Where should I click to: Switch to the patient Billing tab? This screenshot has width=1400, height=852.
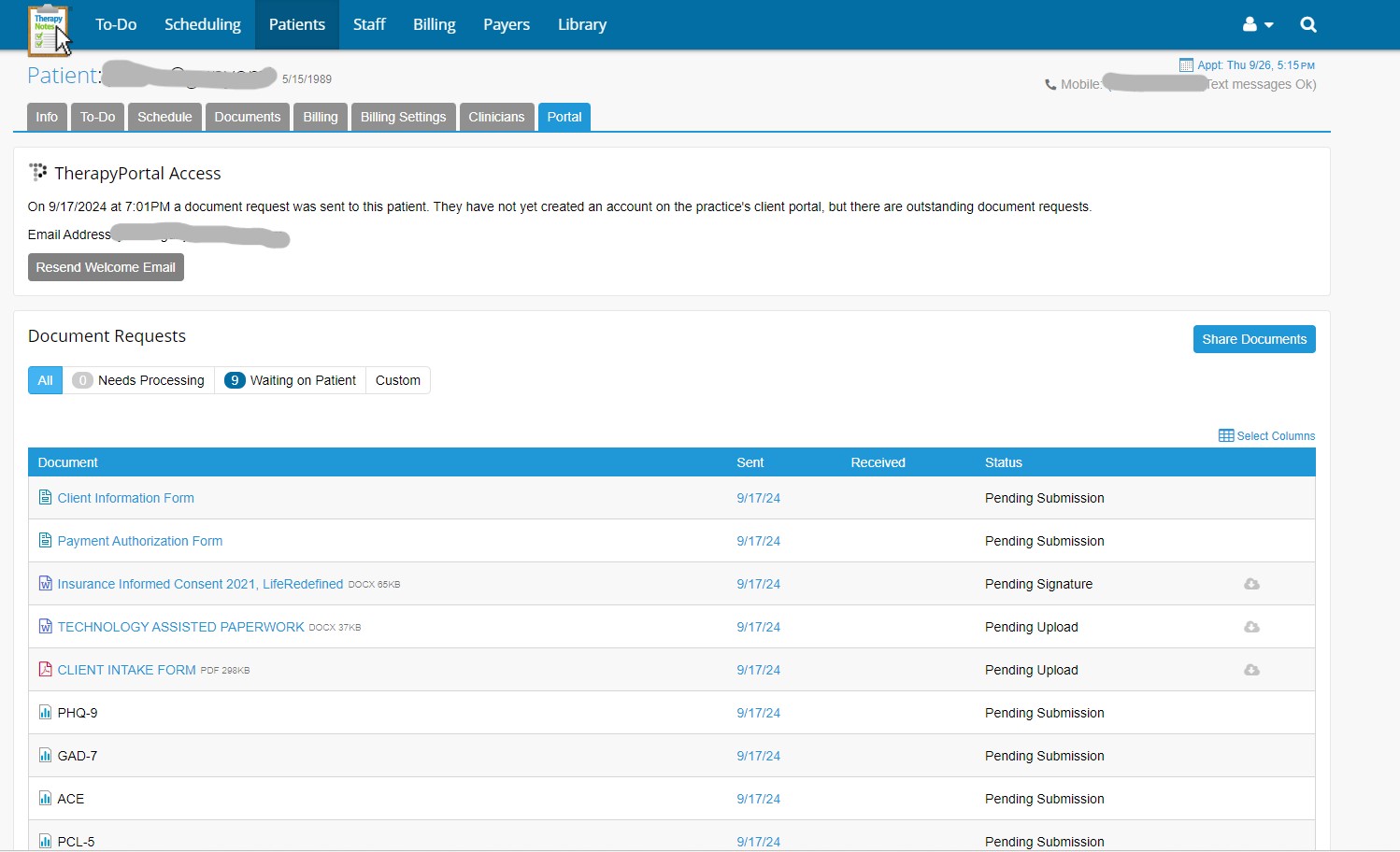pos(321,117)
